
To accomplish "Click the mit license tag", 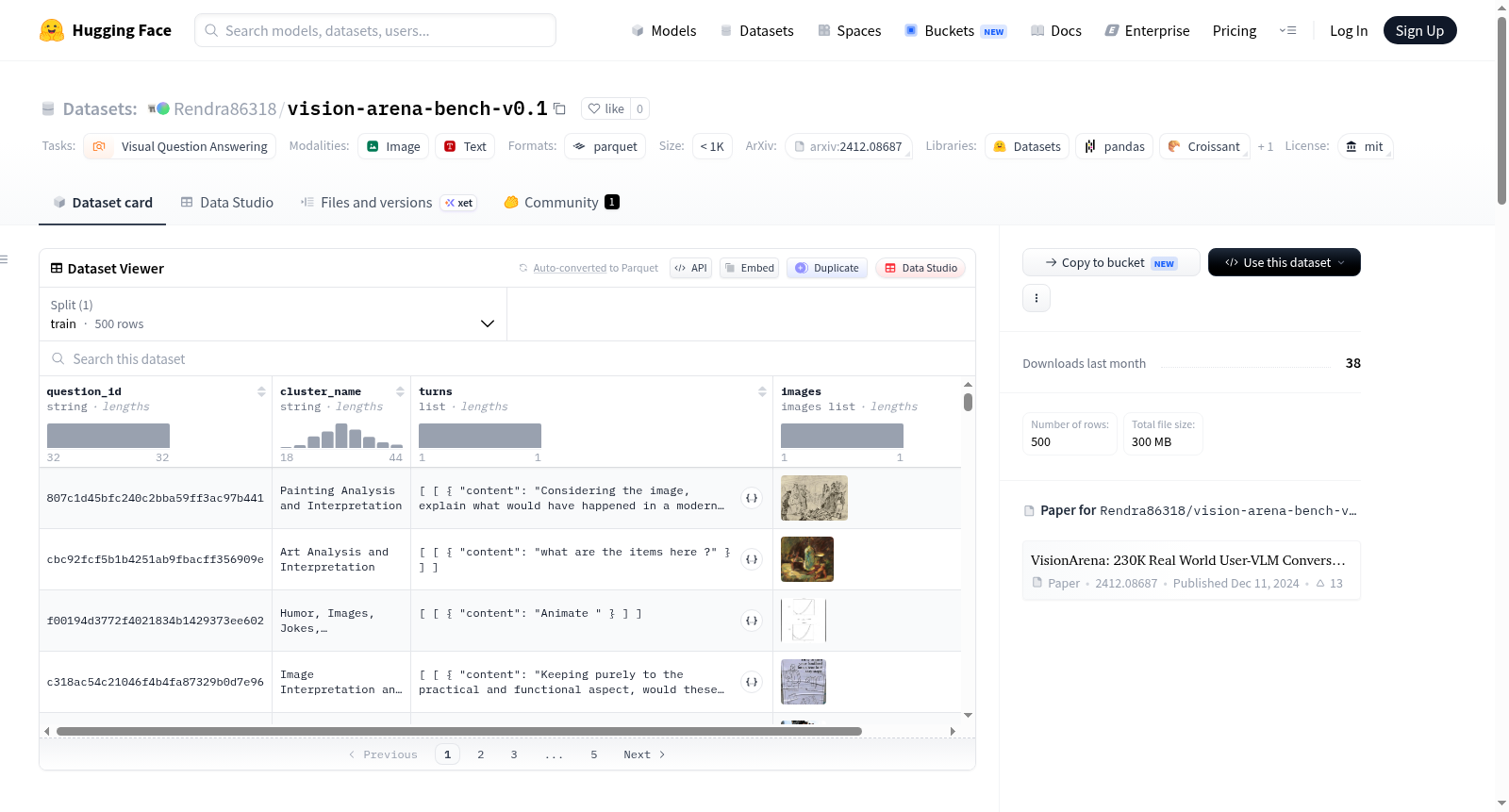I will click(x=1365, y=146).
